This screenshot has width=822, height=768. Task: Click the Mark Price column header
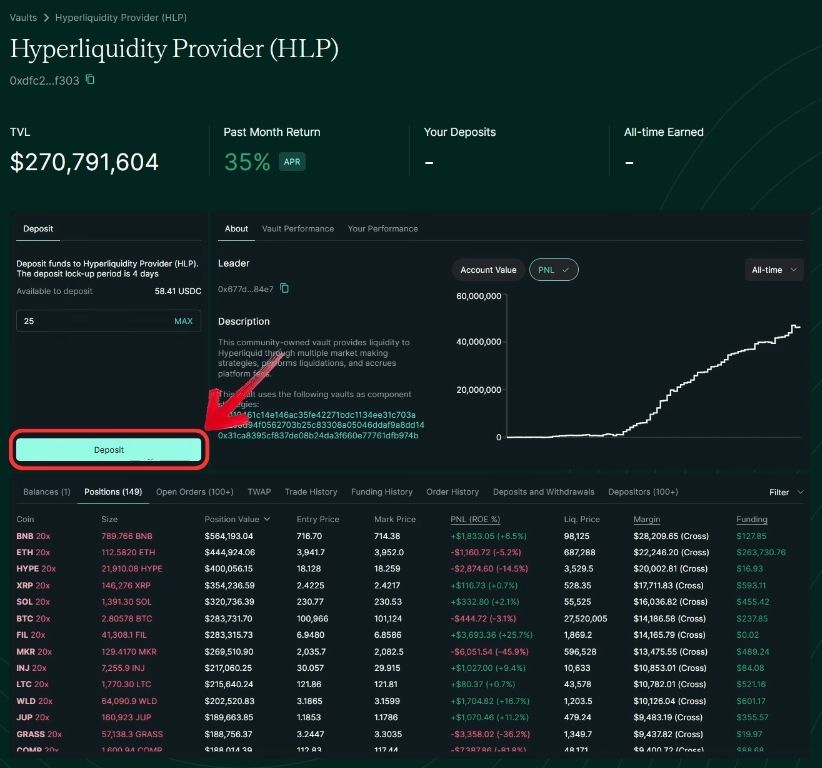[x=395, y=519]
